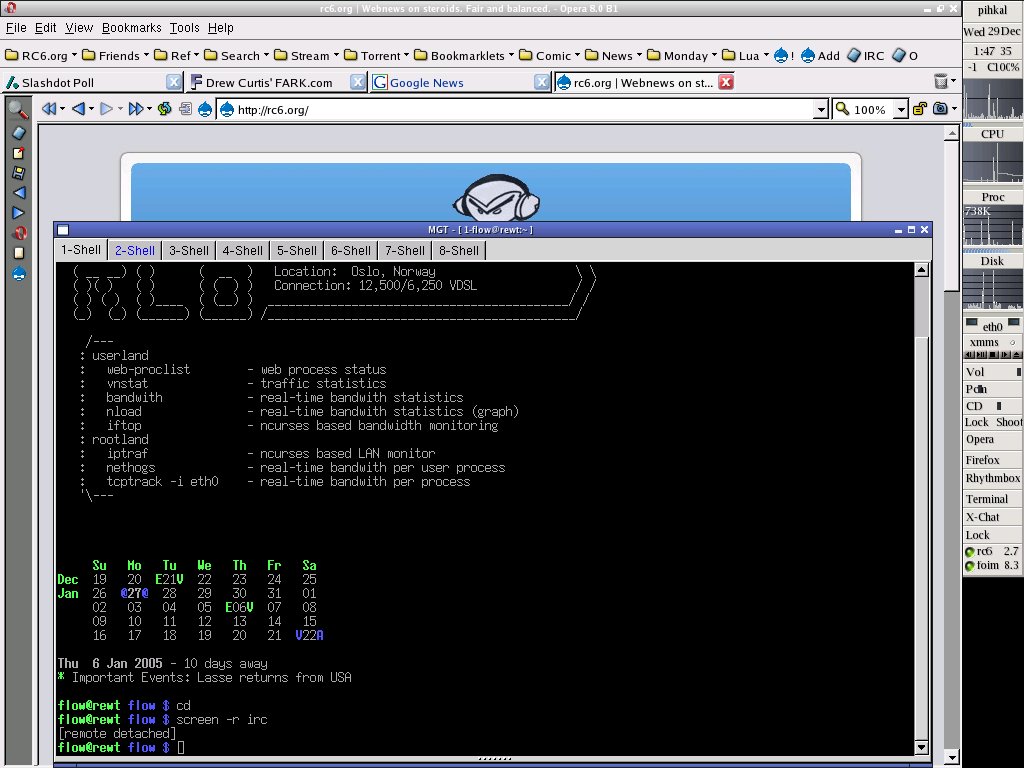Click the blue Drupal home icon left of address field
The height and width of the screenshot is (768, 1024).
pos(205,109)
